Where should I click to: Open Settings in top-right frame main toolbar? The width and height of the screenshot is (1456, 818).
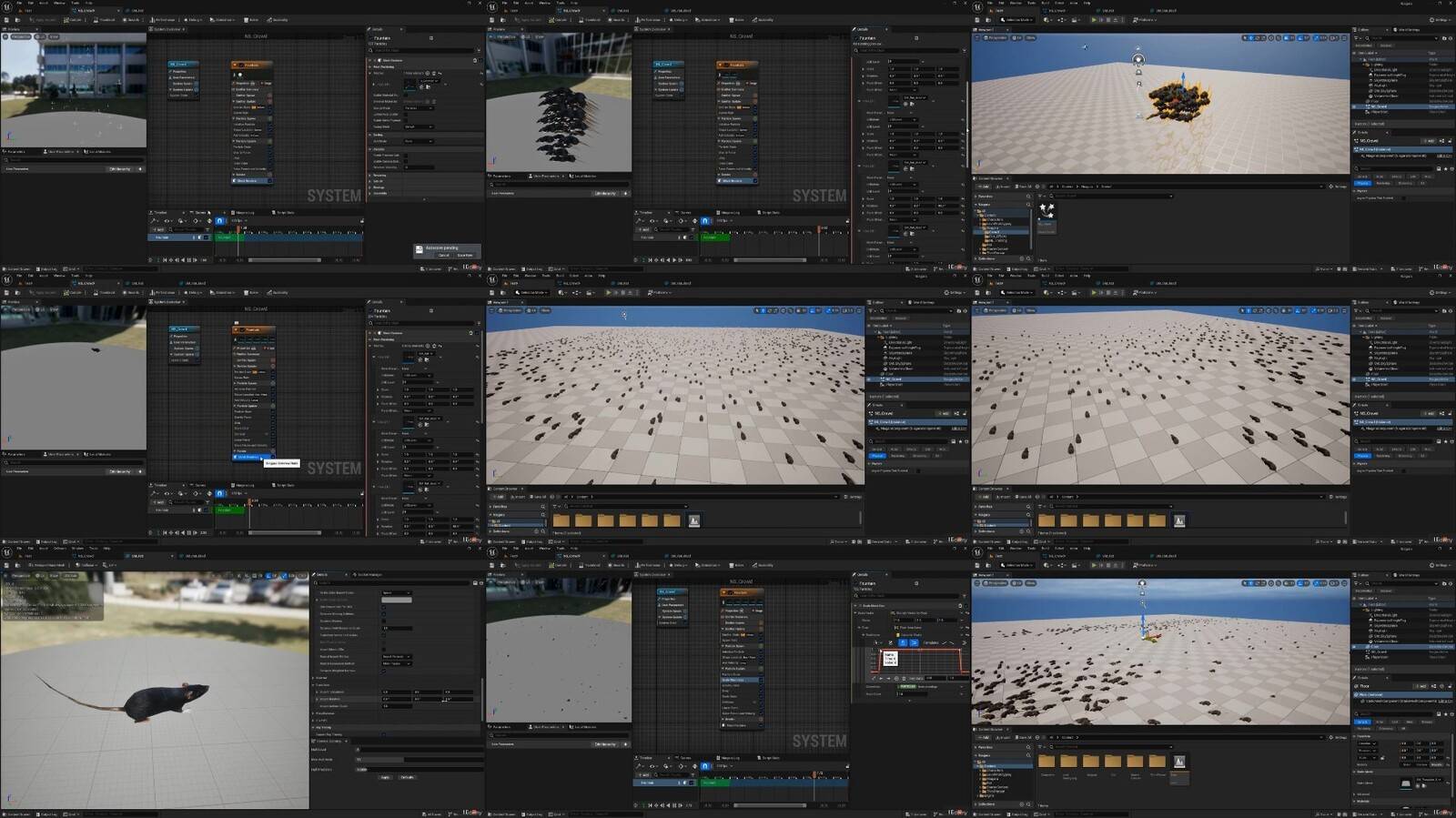coord(1440,20)
